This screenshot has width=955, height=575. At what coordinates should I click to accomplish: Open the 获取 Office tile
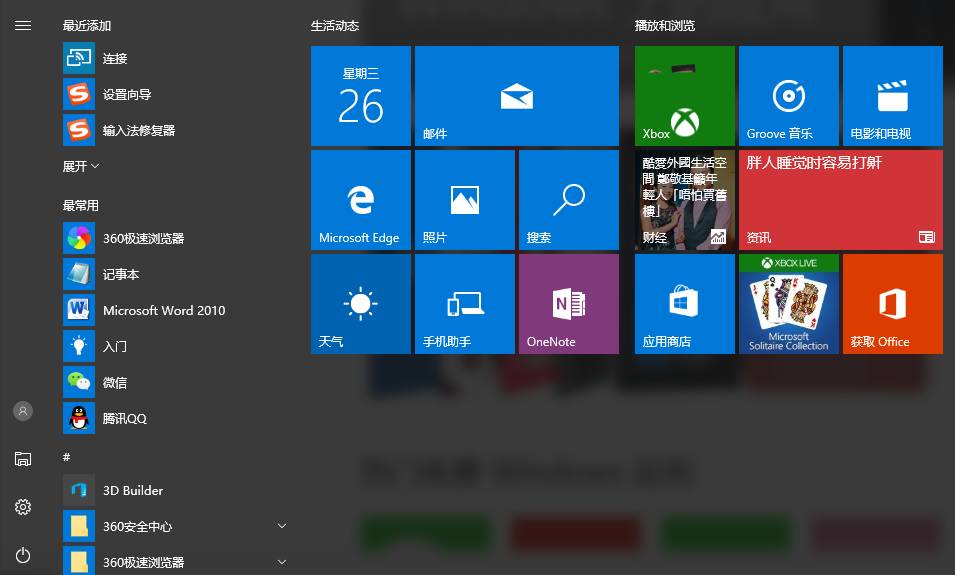pyautogui.click(x=893, y=304)
